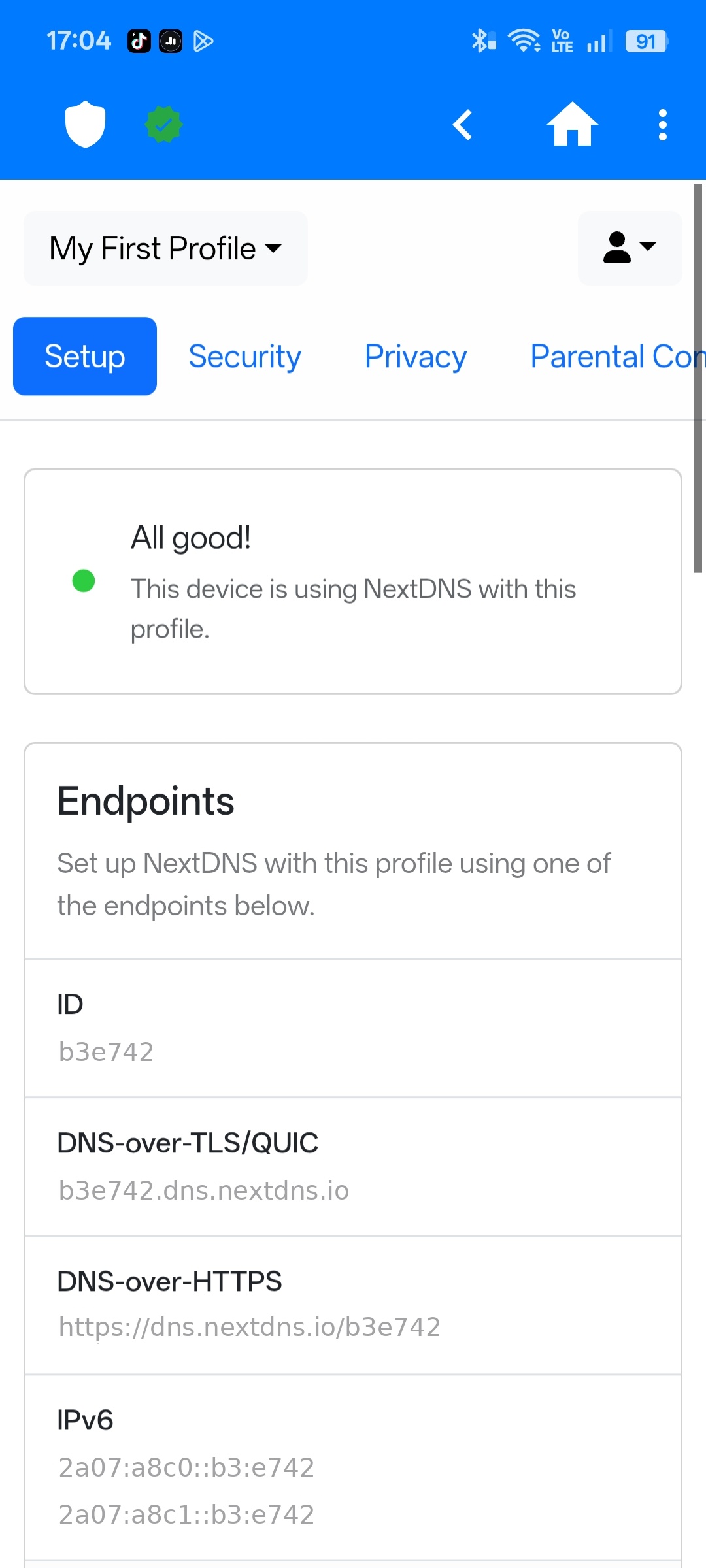Click the DNS-over-TLS/QUIC hostname
Image resolution: width=706 pixels, height=1568 pixels.
pyautogui.click(x=203, y=1190)
